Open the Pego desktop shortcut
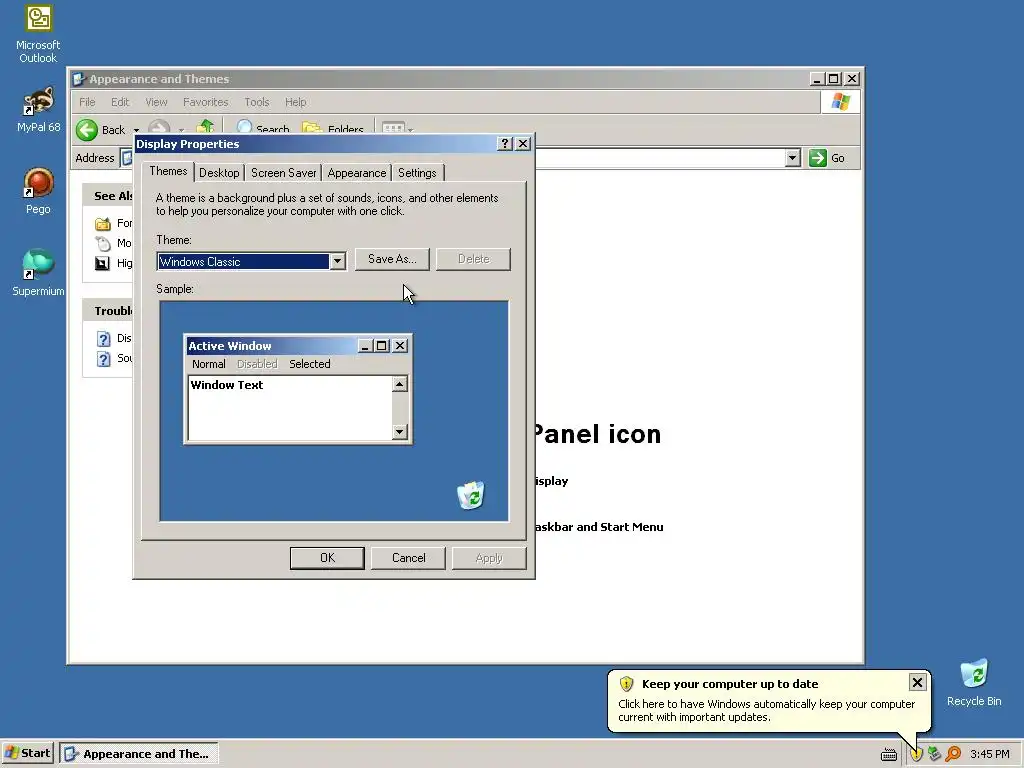 point(38,191)
